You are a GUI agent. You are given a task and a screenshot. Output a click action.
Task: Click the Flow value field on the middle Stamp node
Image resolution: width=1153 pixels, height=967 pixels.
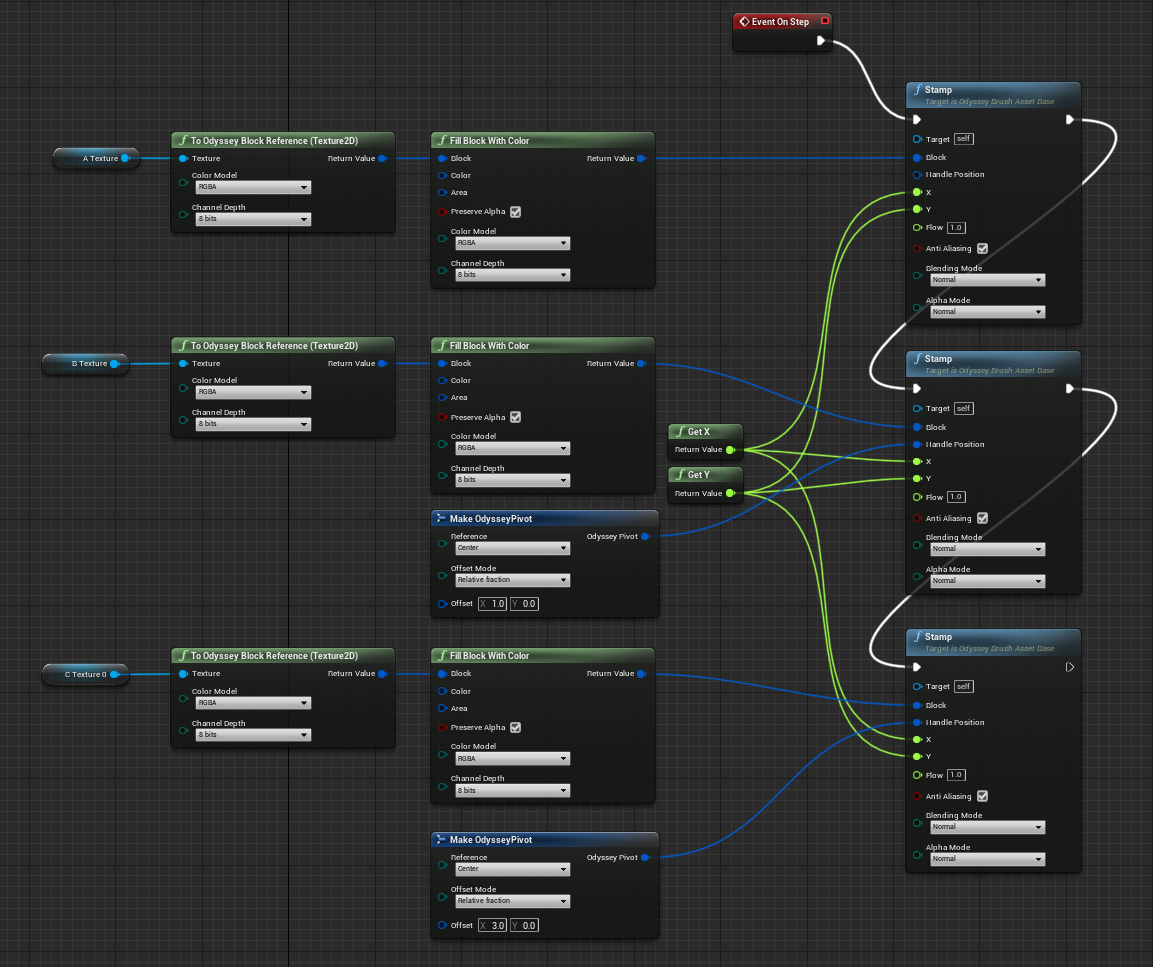[x=957, y=497]
